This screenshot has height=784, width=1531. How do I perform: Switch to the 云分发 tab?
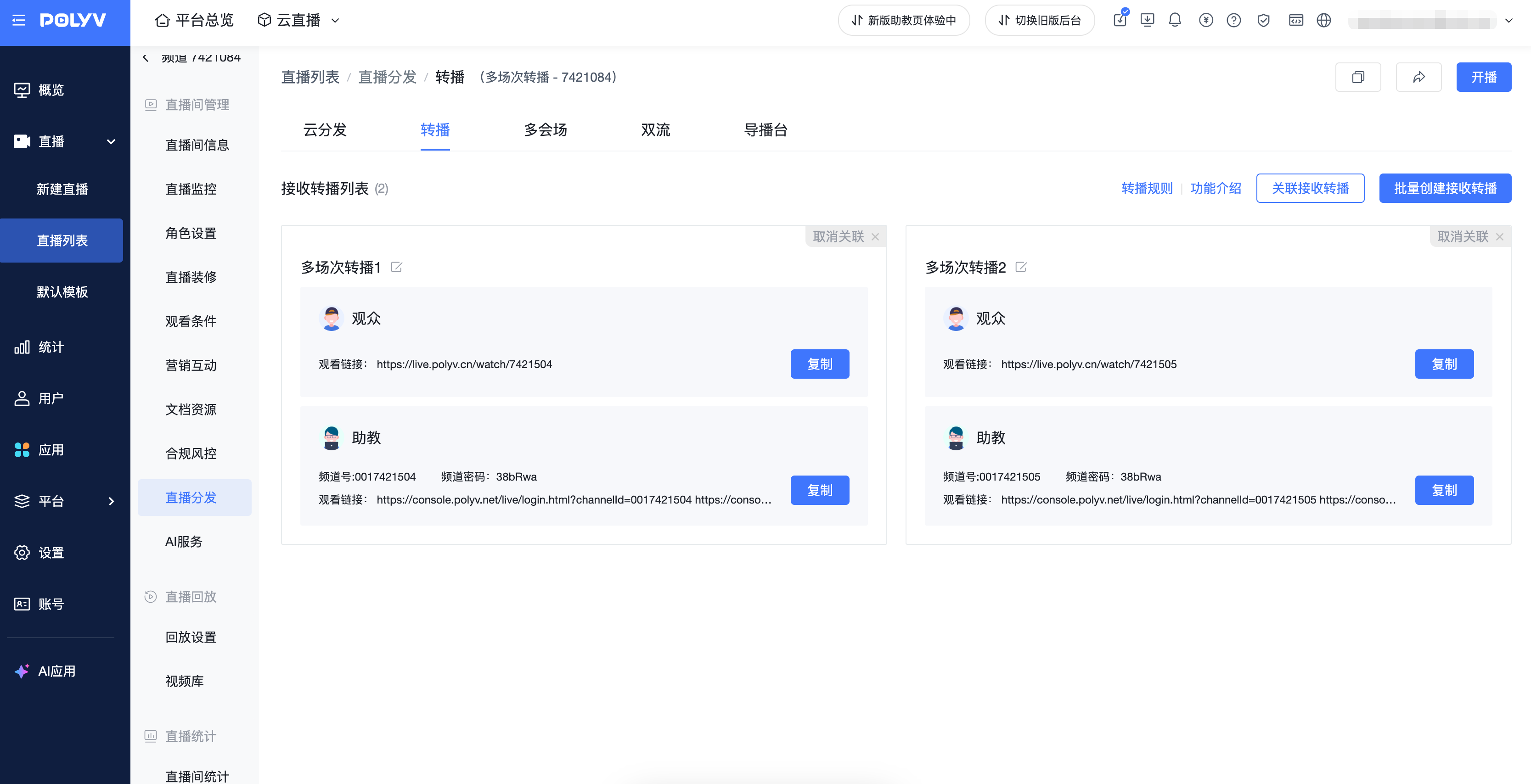pyautogui.click(x=325, y=129)
